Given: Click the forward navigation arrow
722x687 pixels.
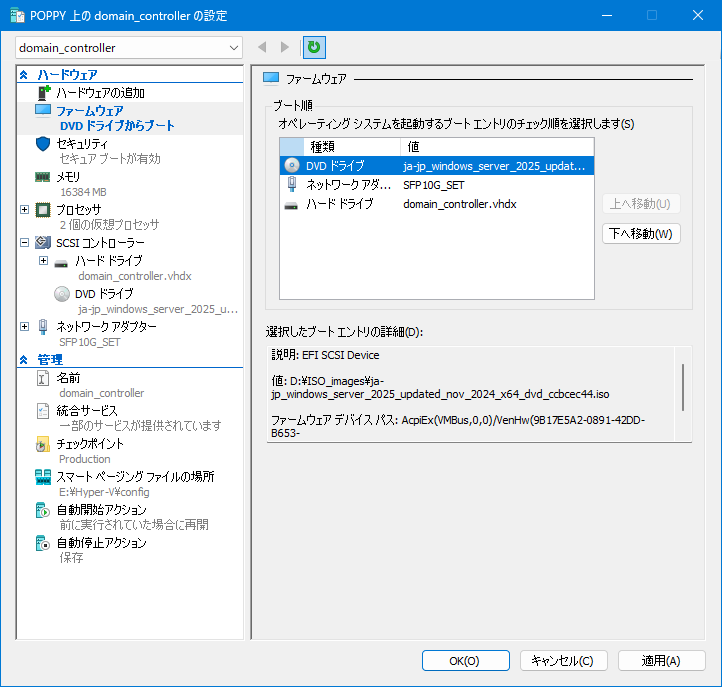Looking at the screenshot, I should click(285, 47).
